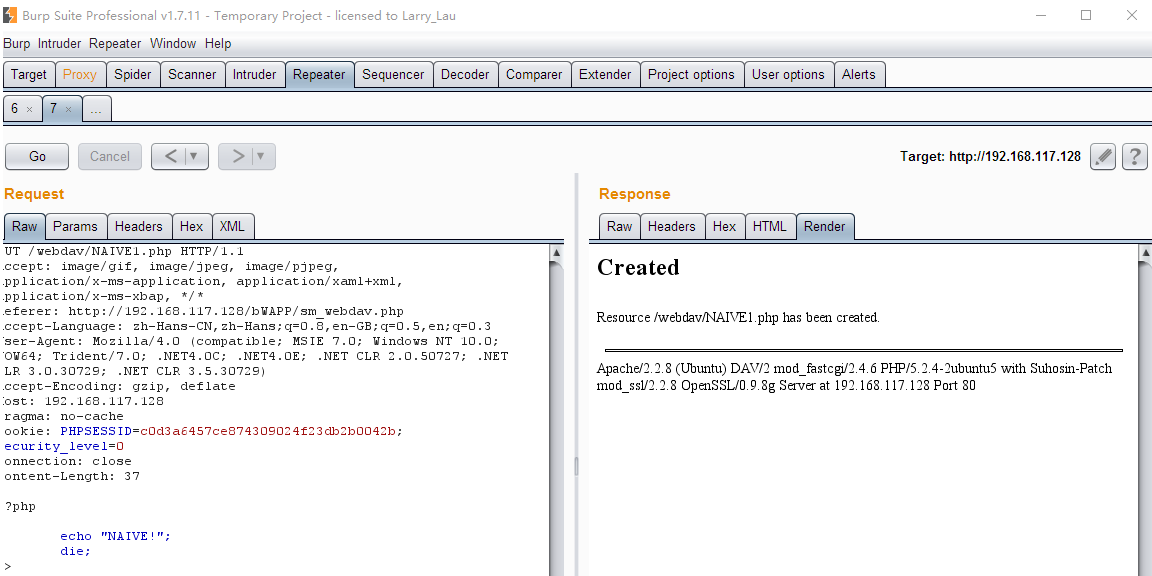Open the back history dropdown arrow

point(194,156)
